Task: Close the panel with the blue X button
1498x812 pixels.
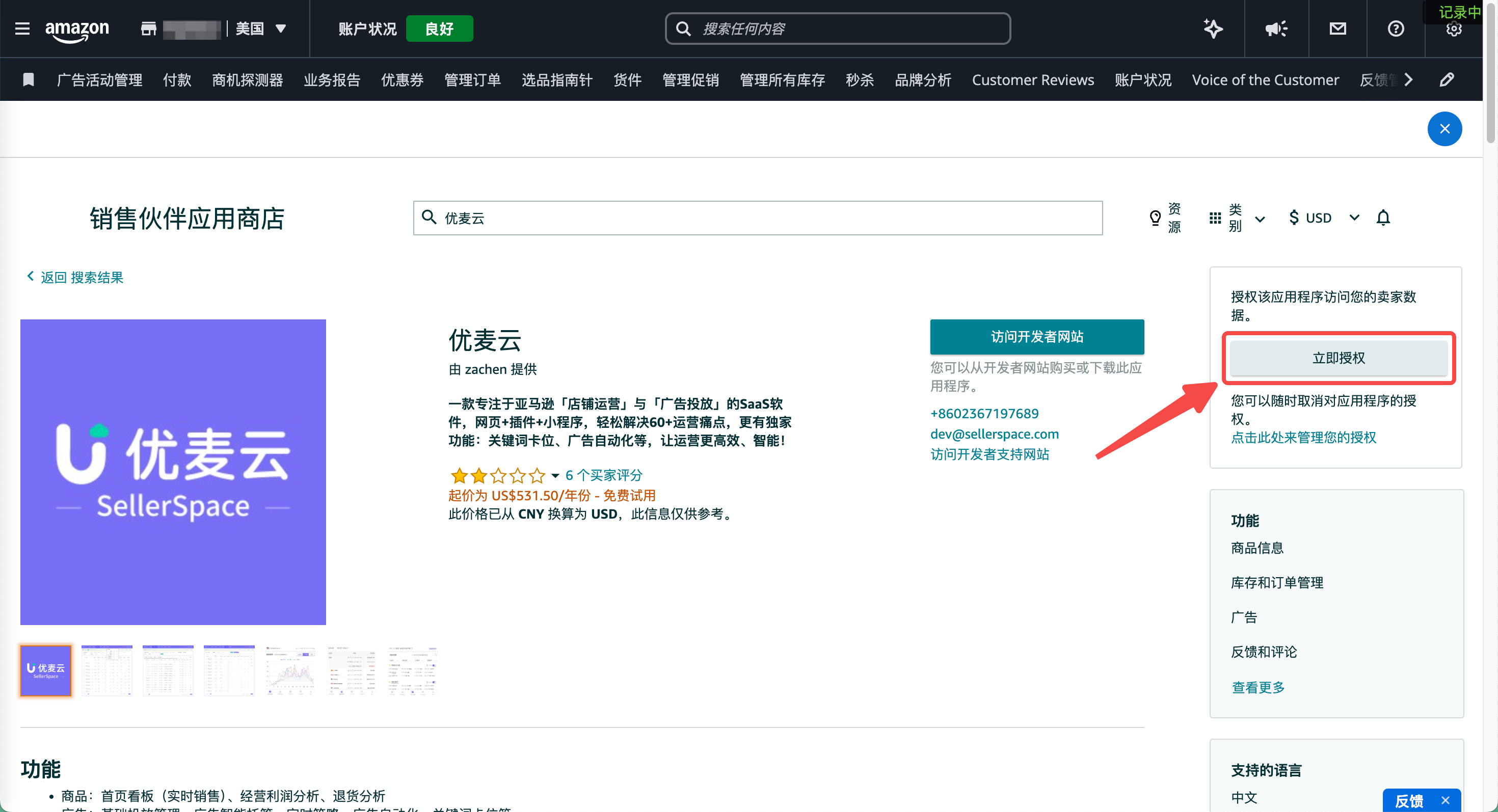Action: pyautogui.click(x=1444, y=128)
